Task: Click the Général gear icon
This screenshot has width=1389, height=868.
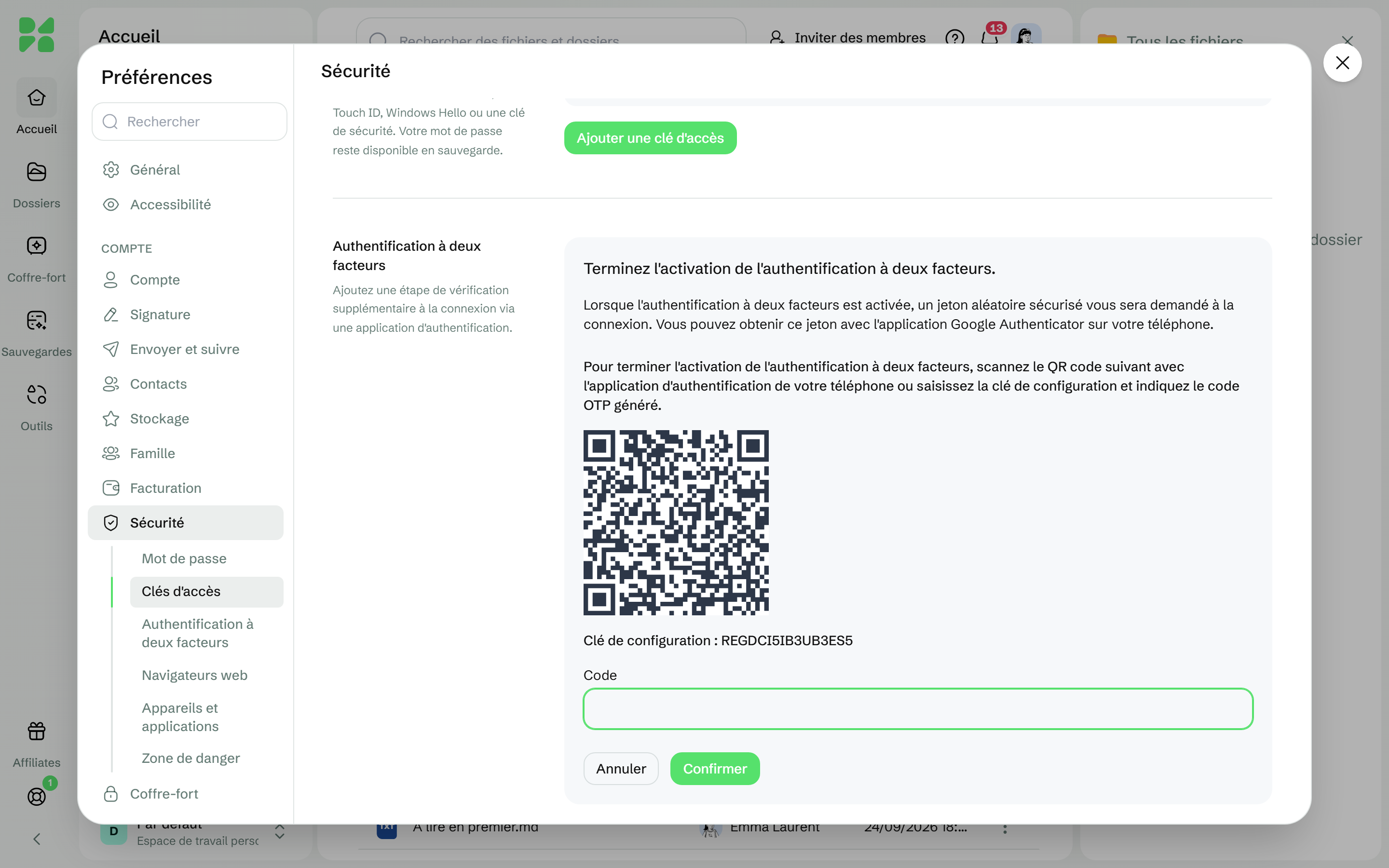Action: click(111, 170)
